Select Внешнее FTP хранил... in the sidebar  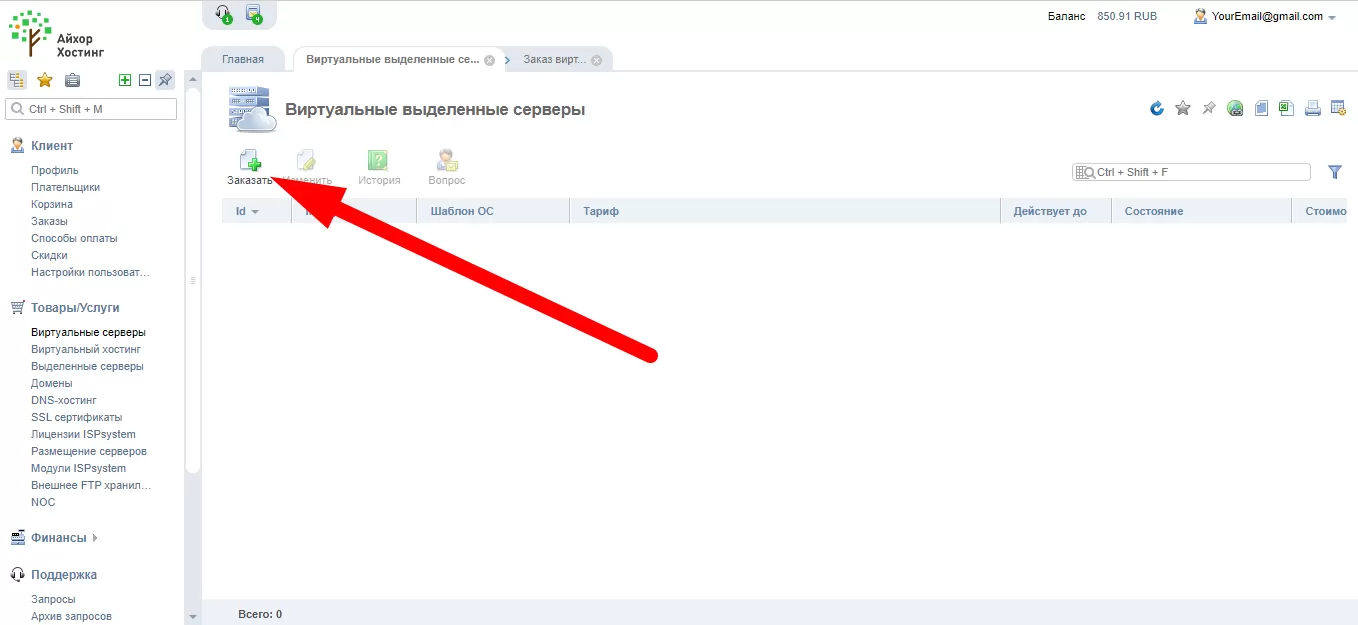(91, 485)
